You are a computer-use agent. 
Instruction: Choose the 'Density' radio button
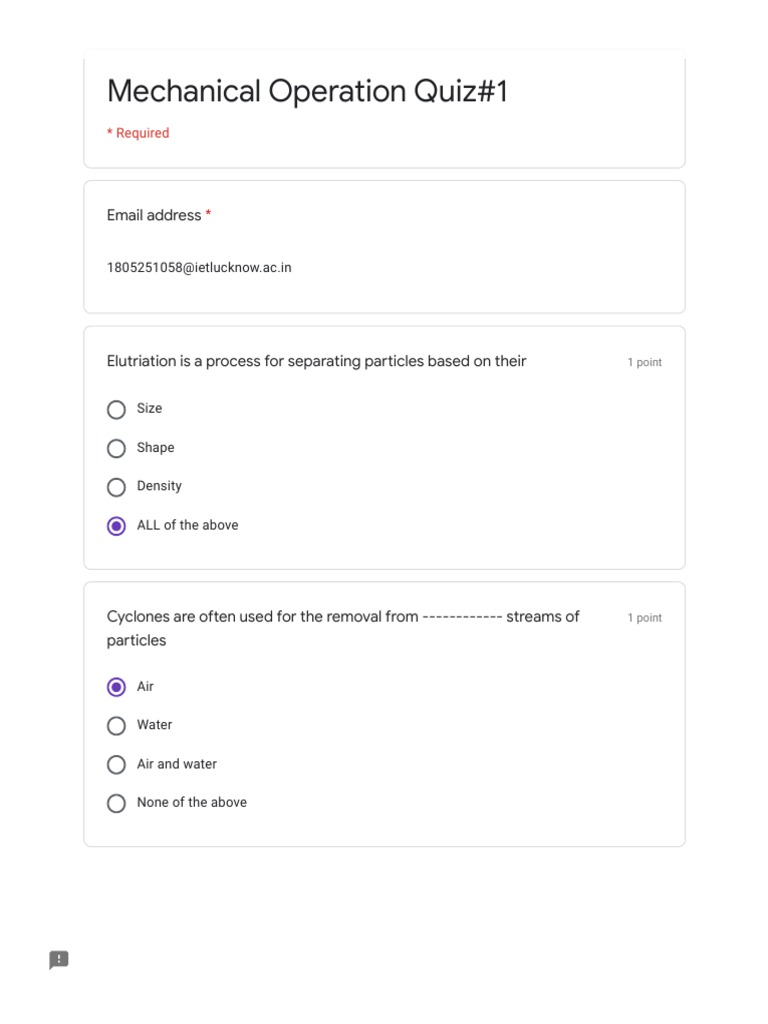(116, 487)
